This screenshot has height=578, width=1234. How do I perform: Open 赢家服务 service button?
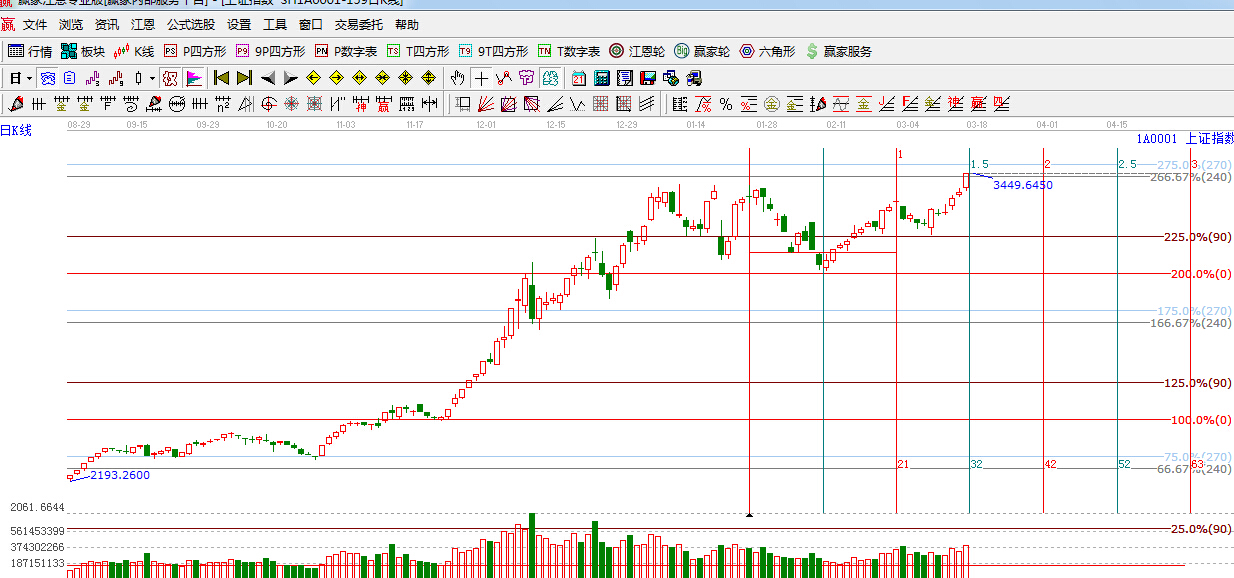point(838,51)
